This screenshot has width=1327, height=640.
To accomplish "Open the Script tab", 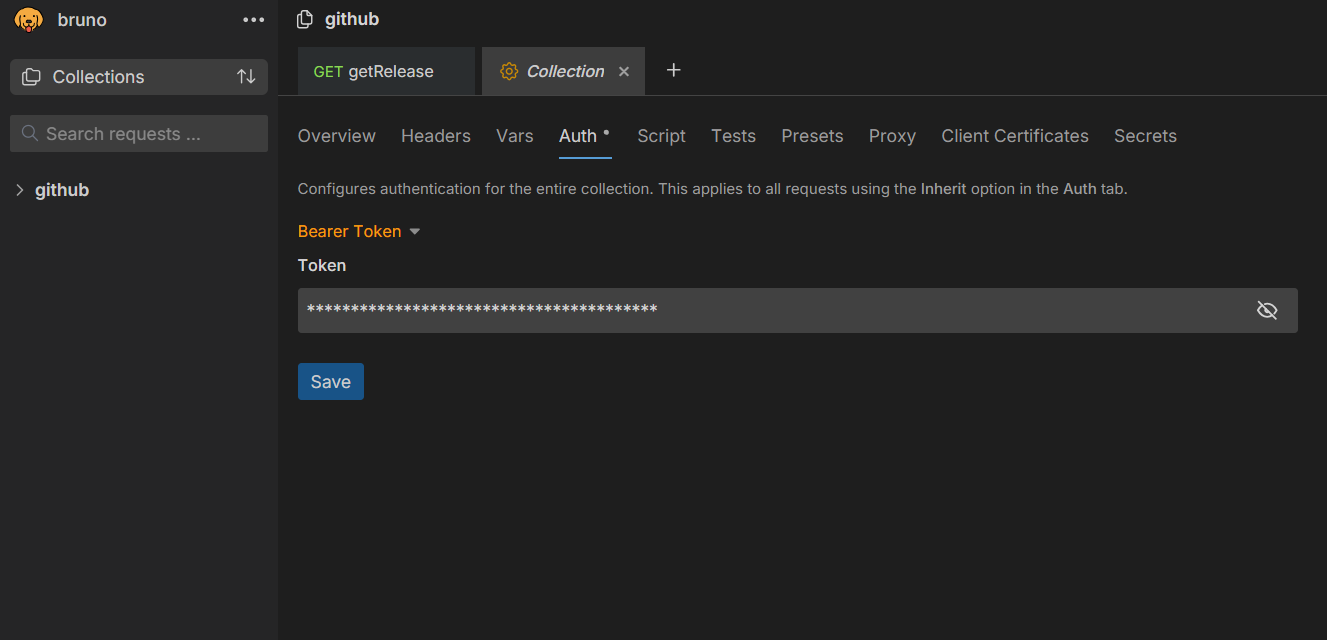I will point(662,136).
